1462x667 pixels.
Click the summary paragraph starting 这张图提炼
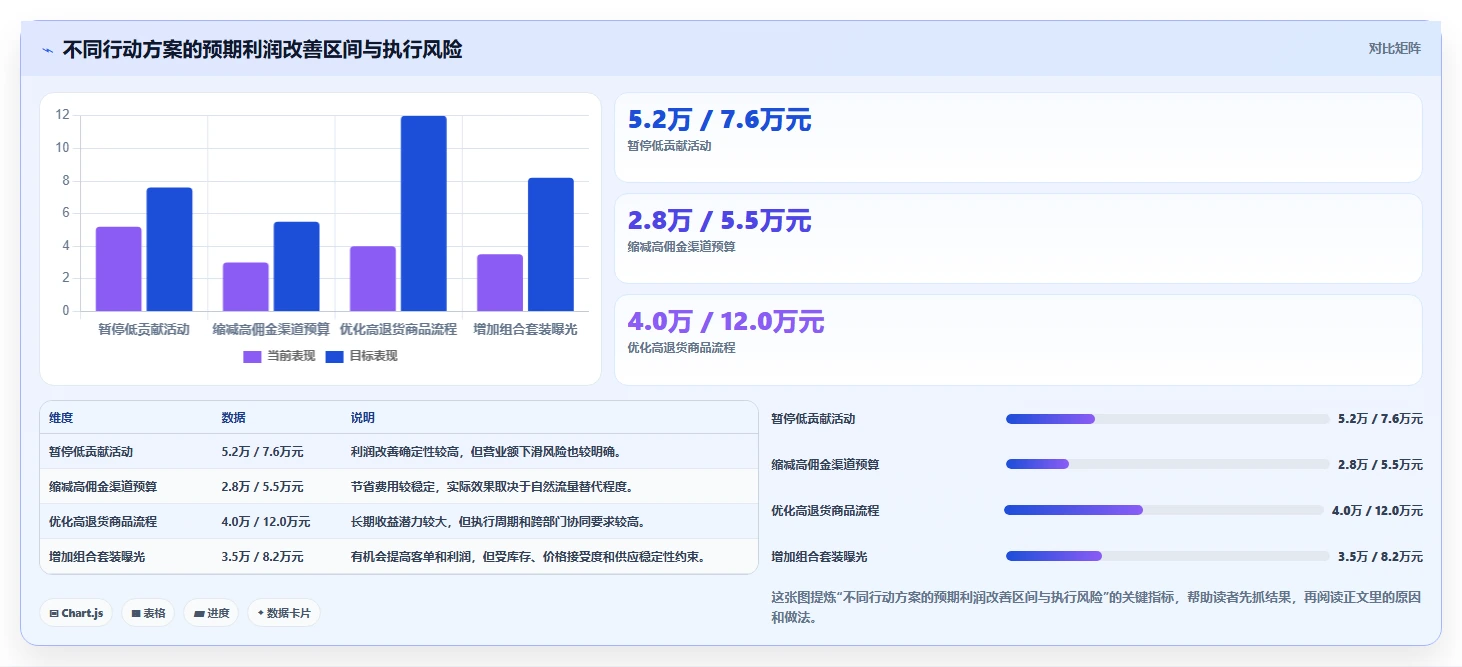click(x=1096, y=607)
